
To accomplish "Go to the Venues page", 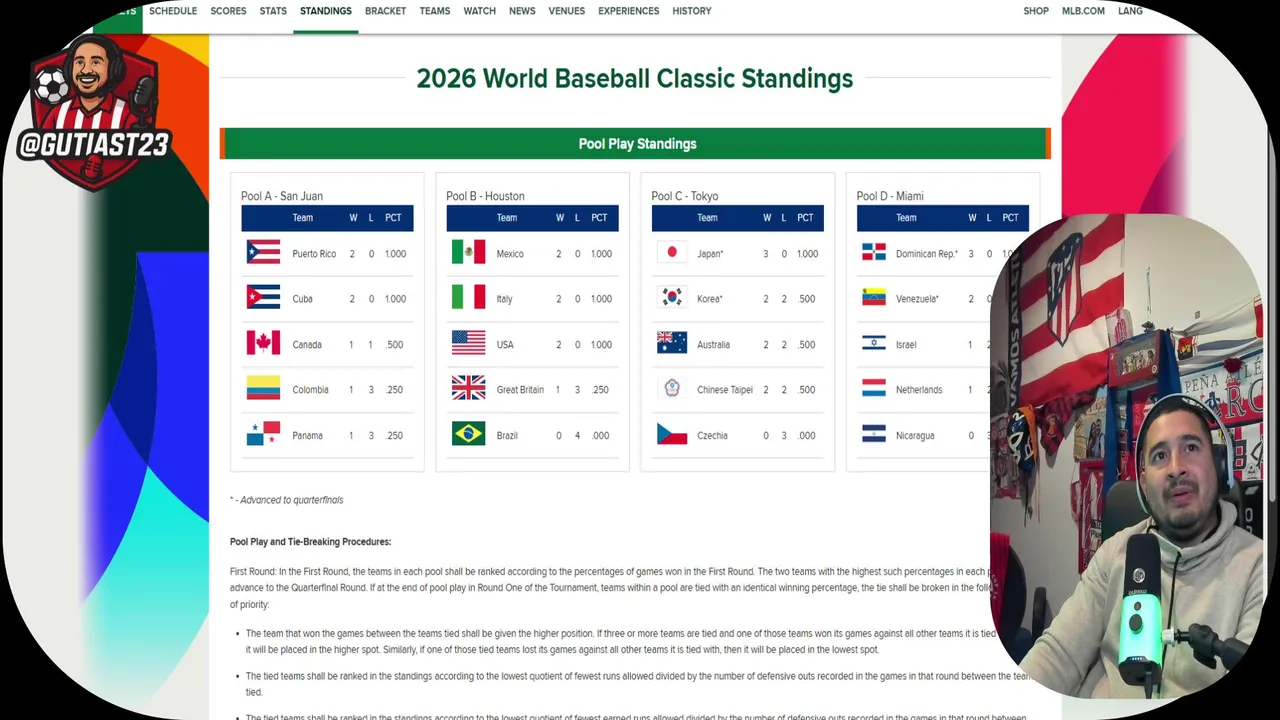I will tap(566, 11).
